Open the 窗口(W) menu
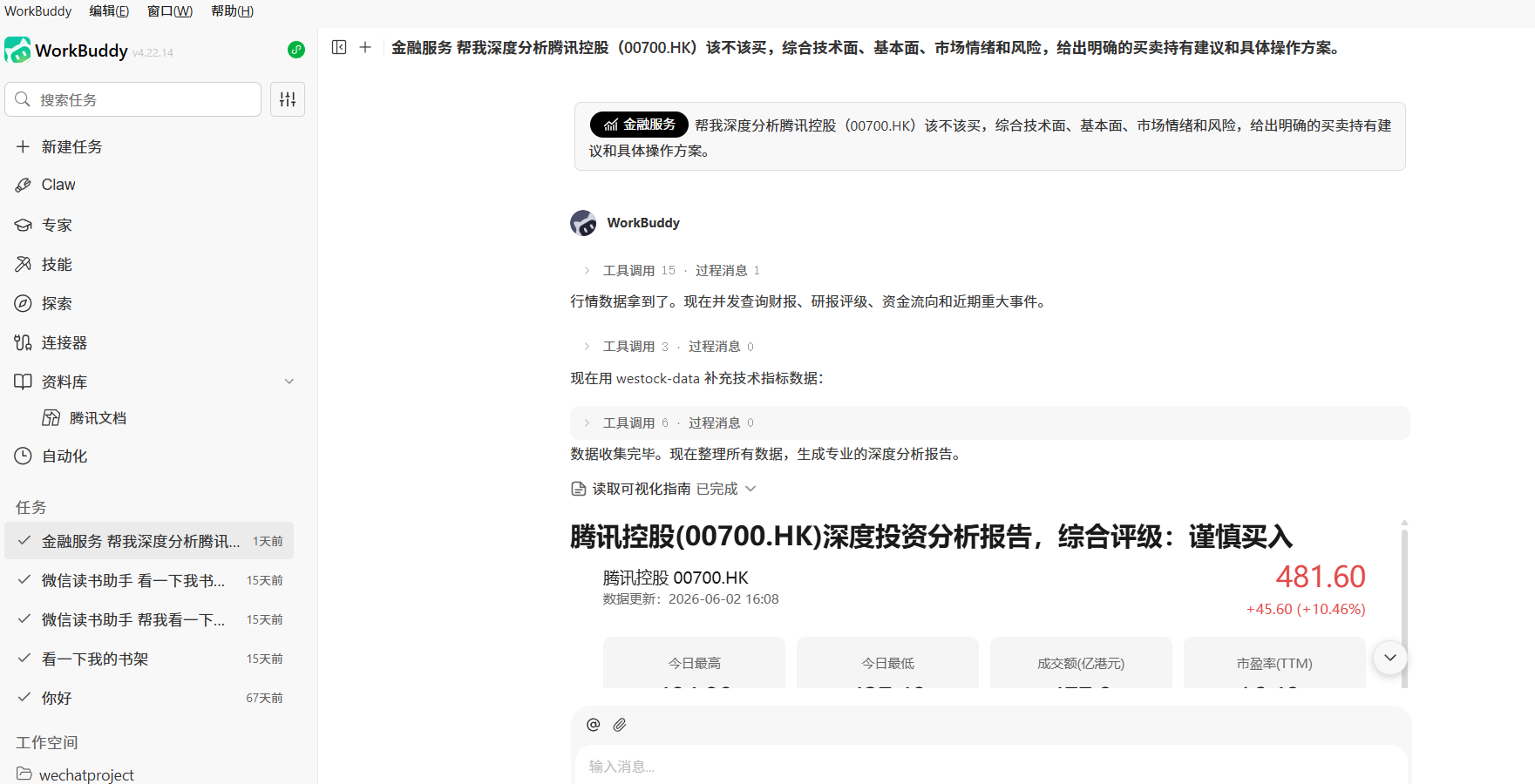Viewport: 1535px width, 784px height. (170, 11)
